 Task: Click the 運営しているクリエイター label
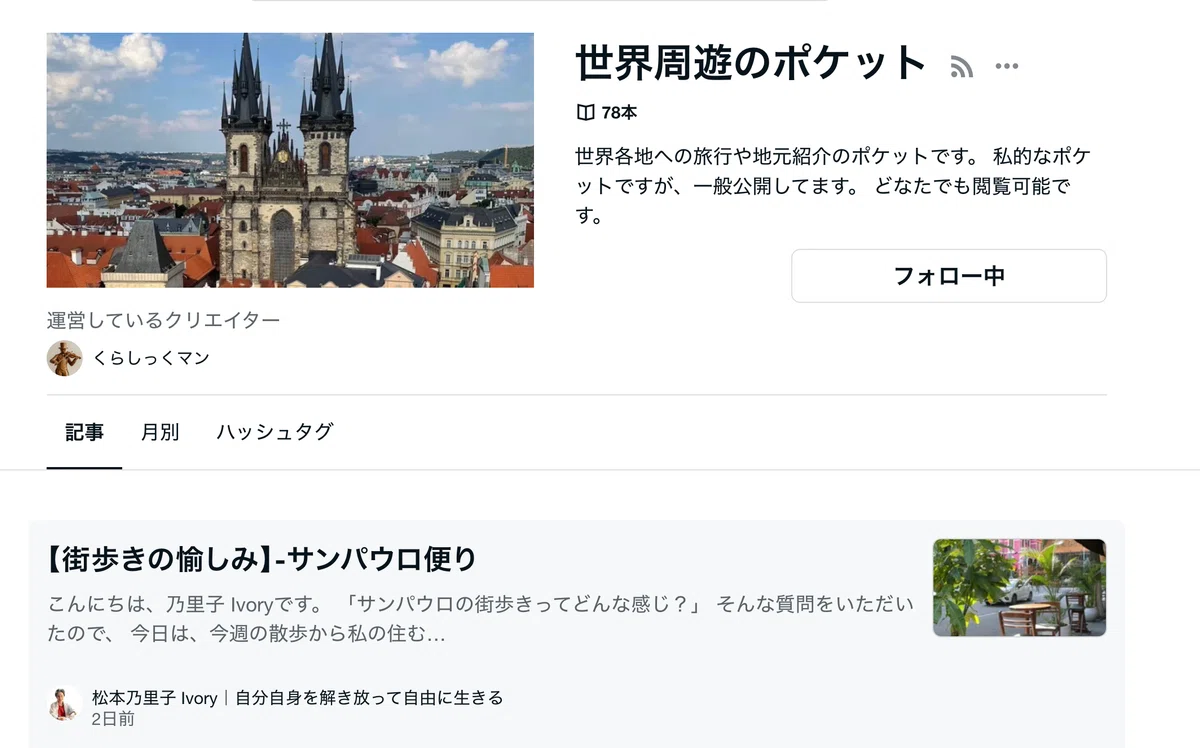tap(163, 320)
